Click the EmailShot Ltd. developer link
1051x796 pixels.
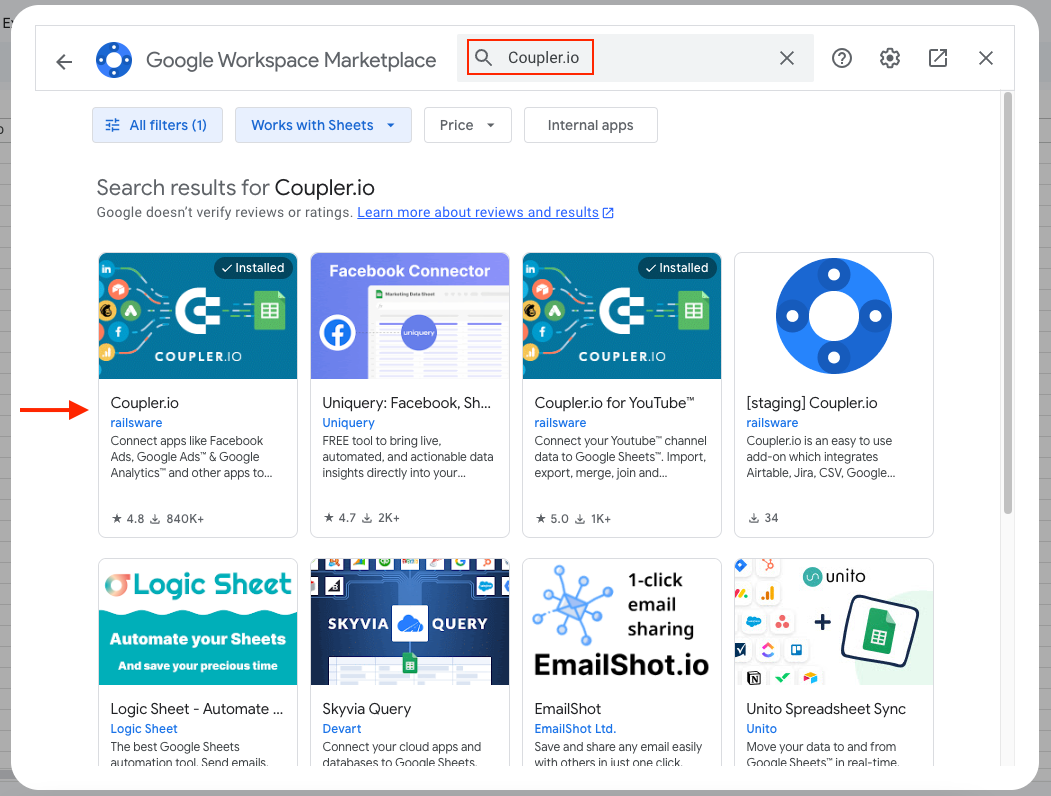(x=575, y=729)
